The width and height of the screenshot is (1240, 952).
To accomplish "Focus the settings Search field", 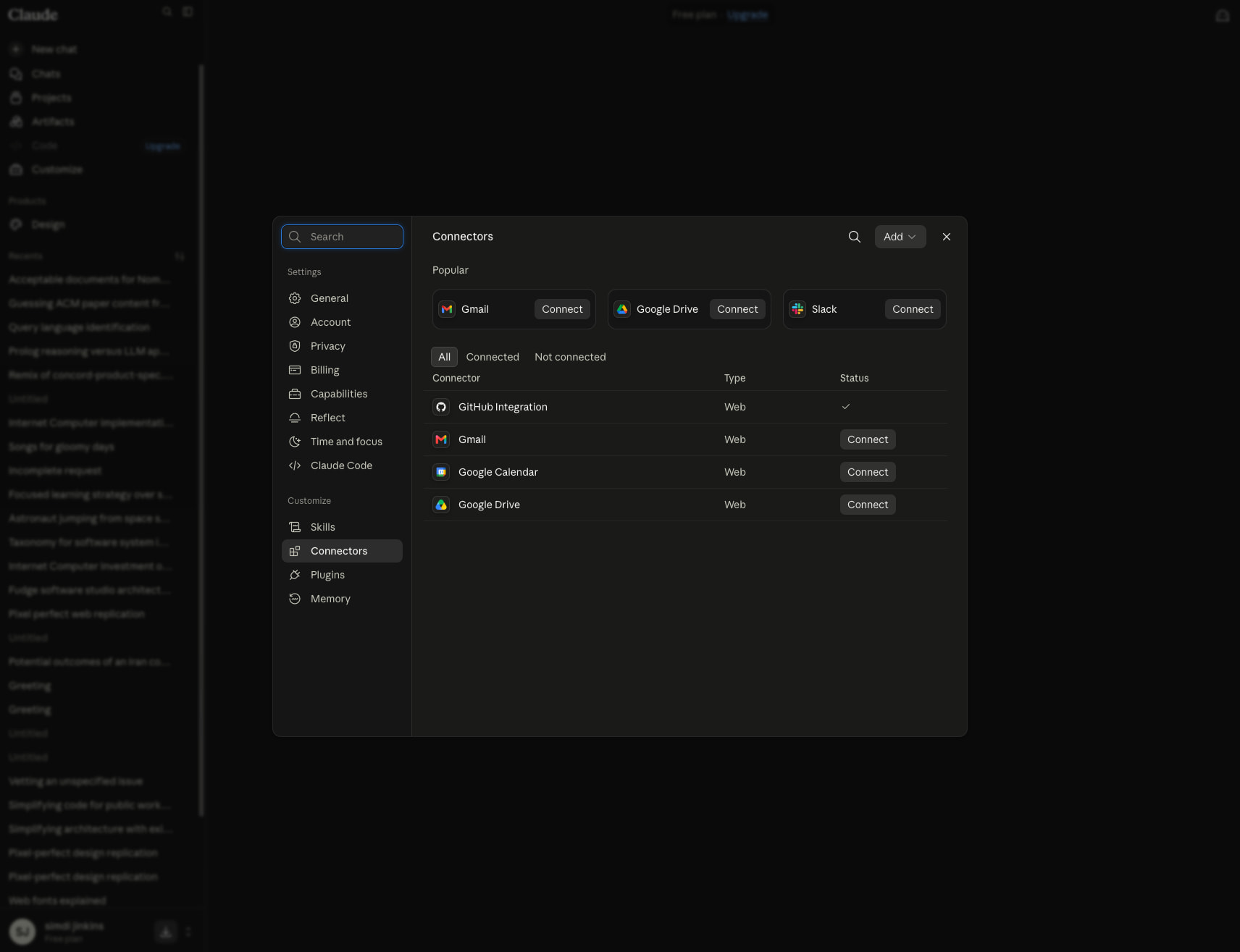I will pyautogui.click(x=342, y=237).
